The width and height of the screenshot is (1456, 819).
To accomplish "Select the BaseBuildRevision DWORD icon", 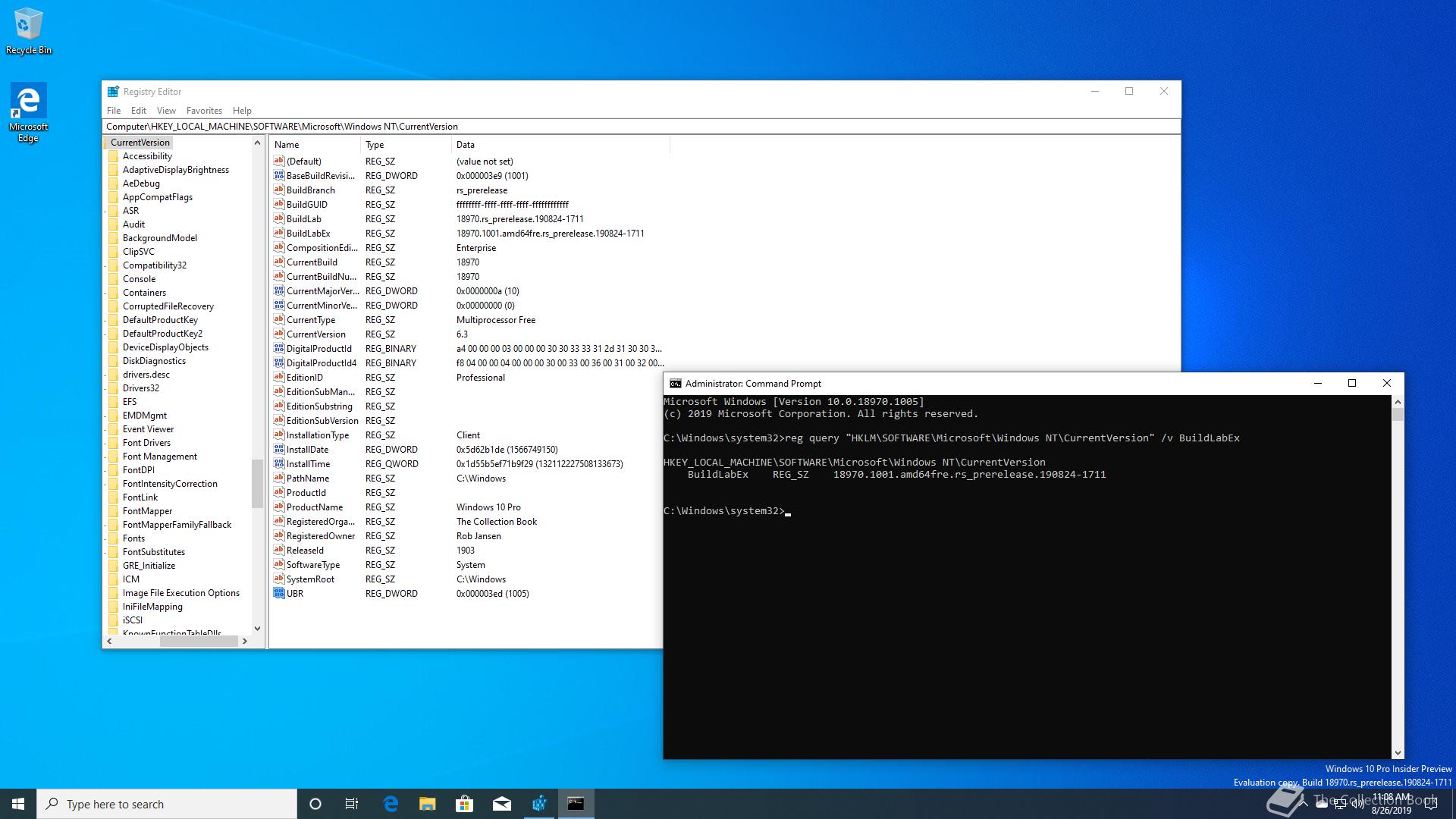I will pyautogui.click(x=278, y=176).
